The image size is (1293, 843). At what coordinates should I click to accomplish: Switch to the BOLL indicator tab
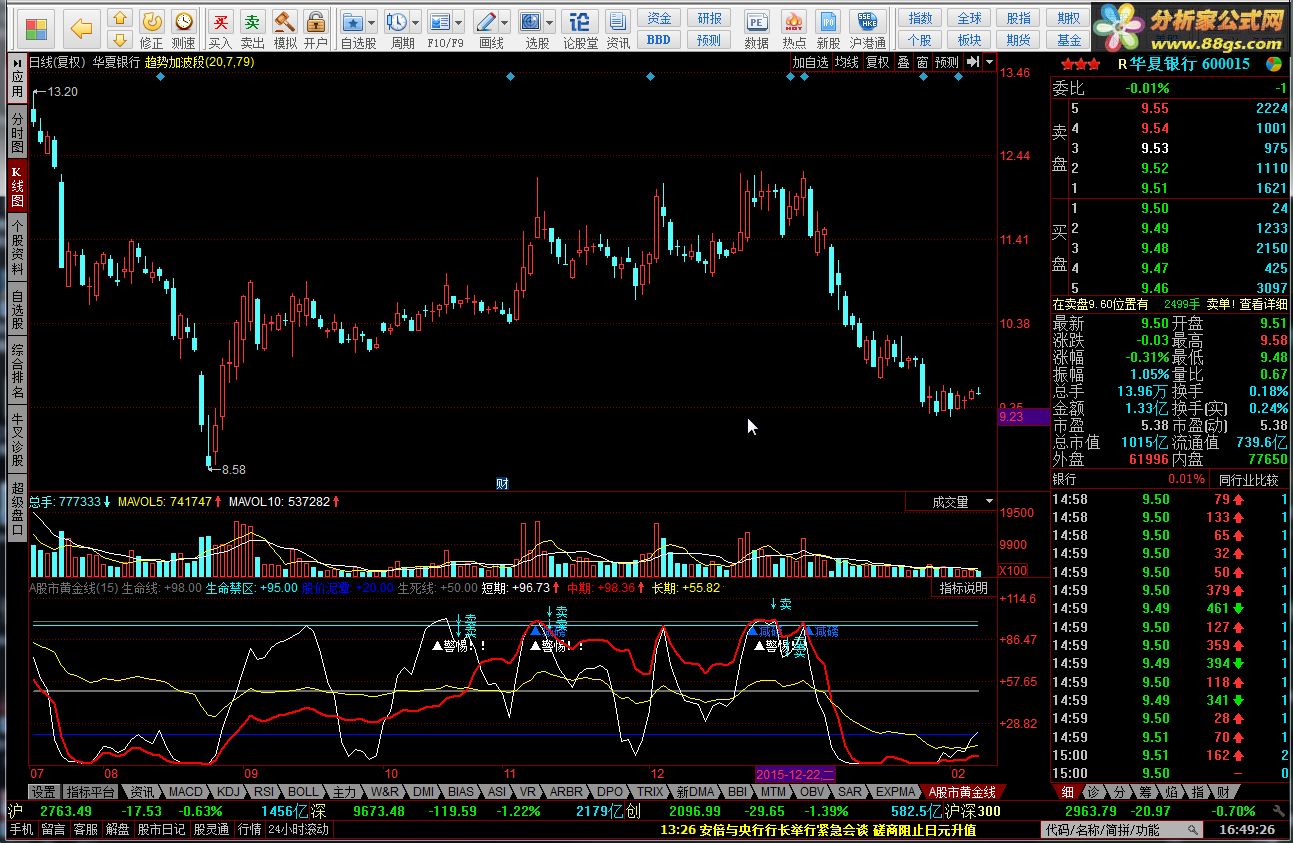point(303,791)
